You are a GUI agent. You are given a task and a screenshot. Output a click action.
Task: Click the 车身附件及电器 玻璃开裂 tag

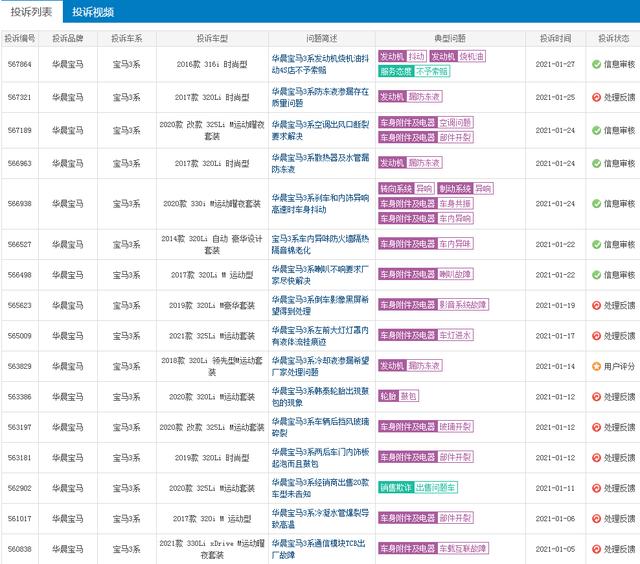click(426, 427)
